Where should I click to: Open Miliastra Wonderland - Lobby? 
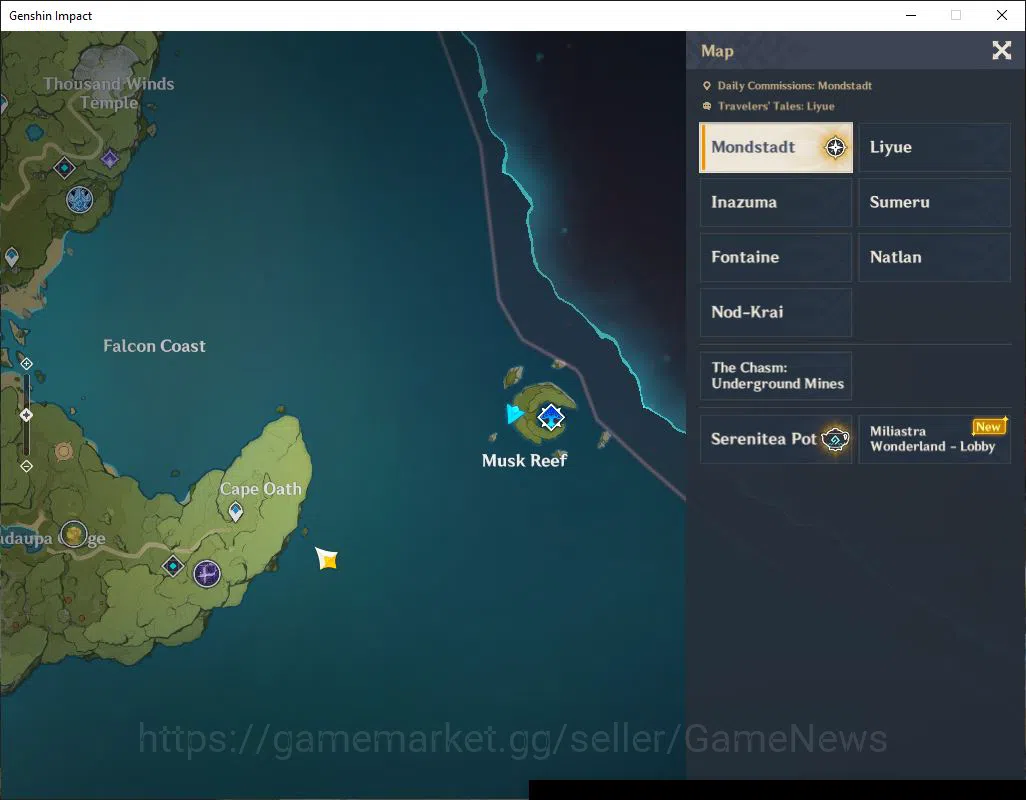934,439
